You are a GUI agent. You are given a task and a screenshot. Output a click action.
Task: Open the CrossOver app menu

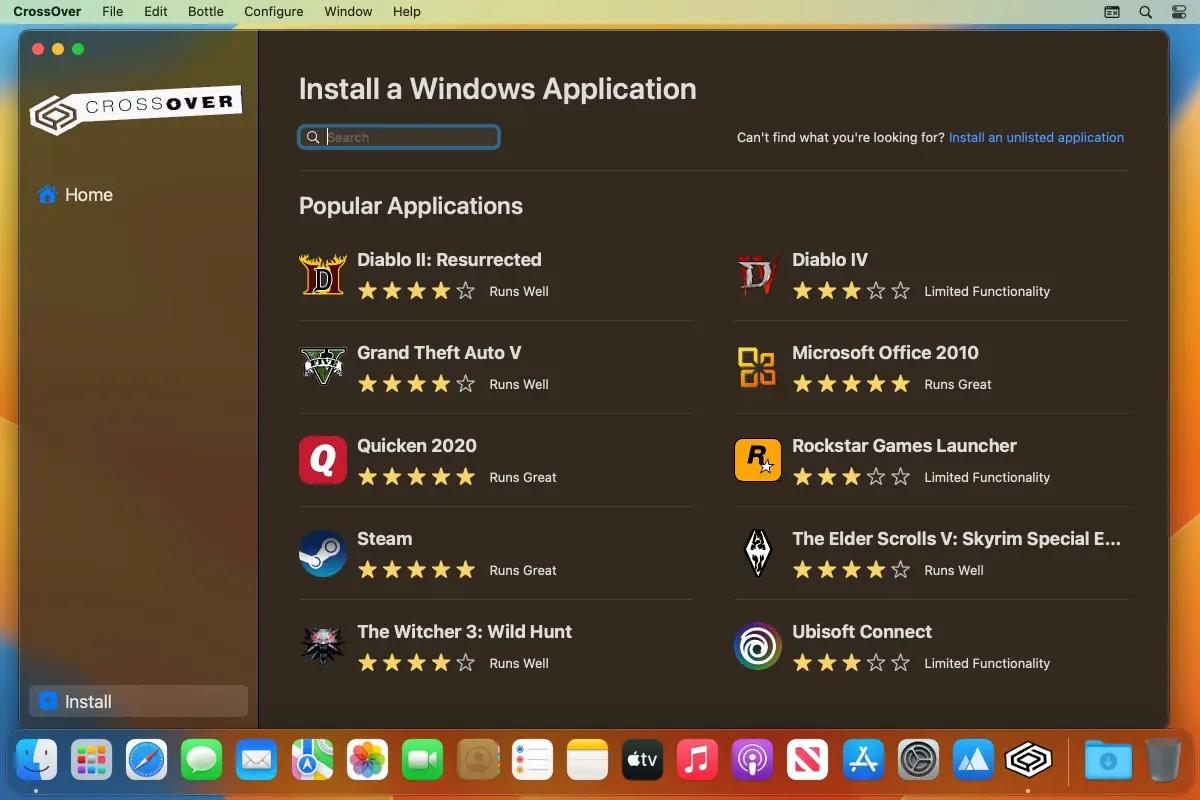pos(48,11)
